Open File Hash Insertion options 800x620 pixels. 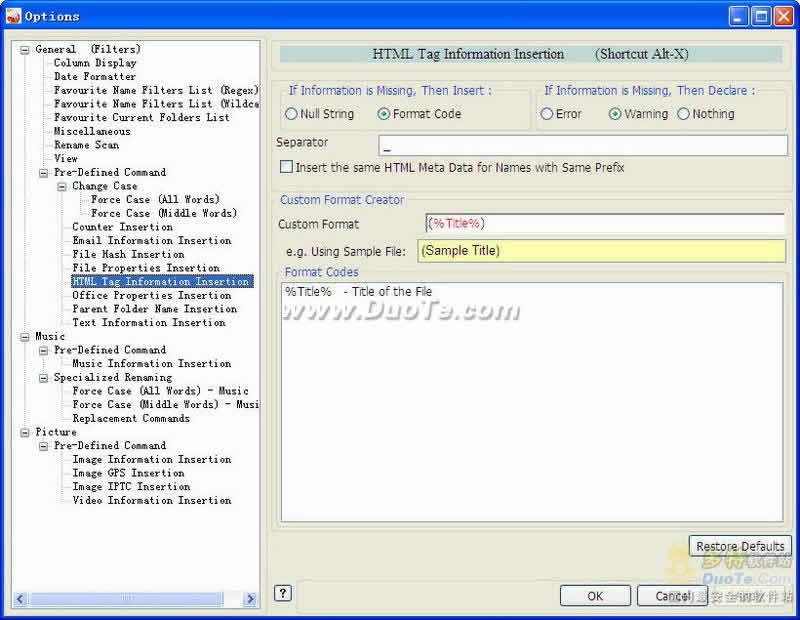coord(128,254)
